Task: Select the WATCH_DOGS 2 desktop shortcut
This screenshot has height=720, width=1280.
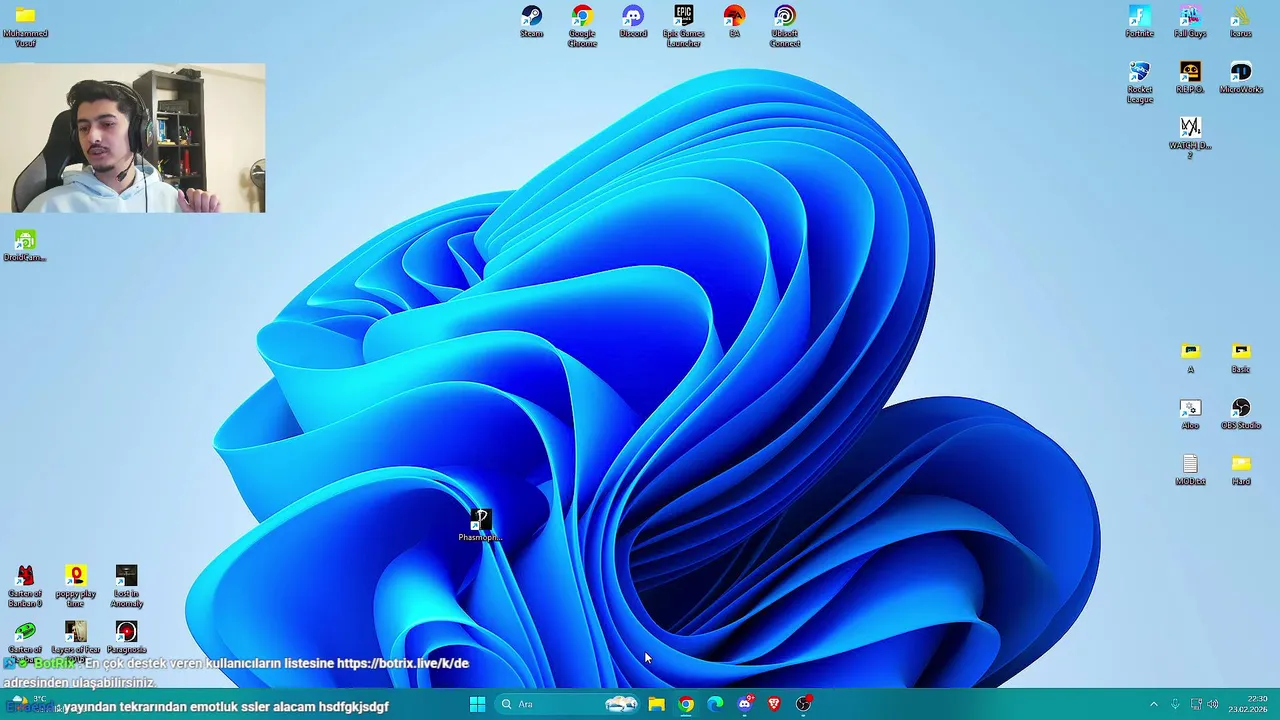Action: (1190, 137)
